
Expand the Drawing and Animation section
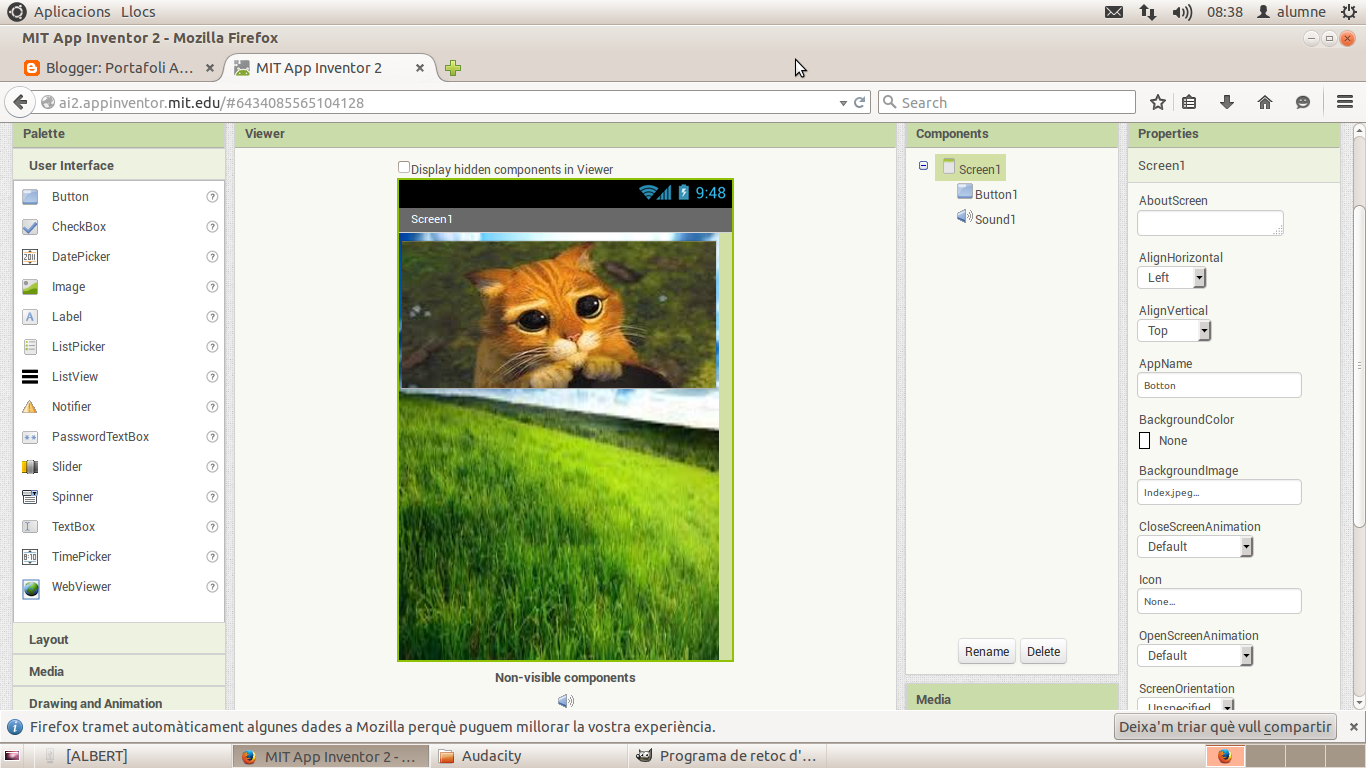pyautogui.click(x=119, y=702)
